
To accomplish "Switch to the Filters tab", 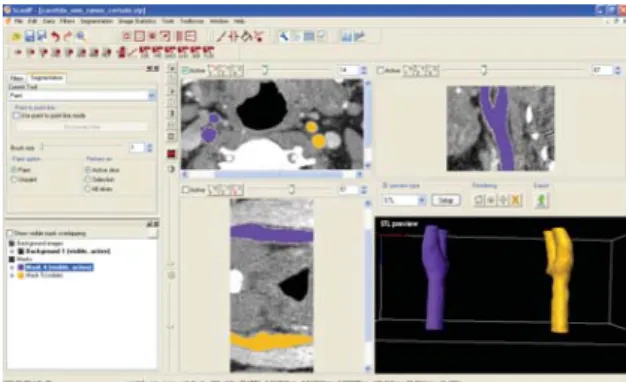I will (17, 79).
